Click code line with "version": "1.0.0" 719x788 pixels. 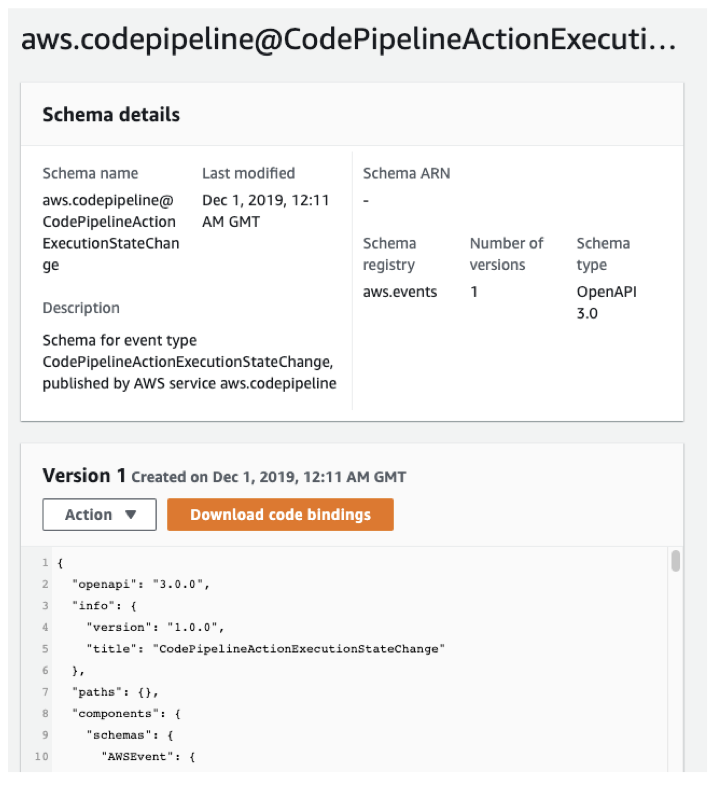point(155,627)
